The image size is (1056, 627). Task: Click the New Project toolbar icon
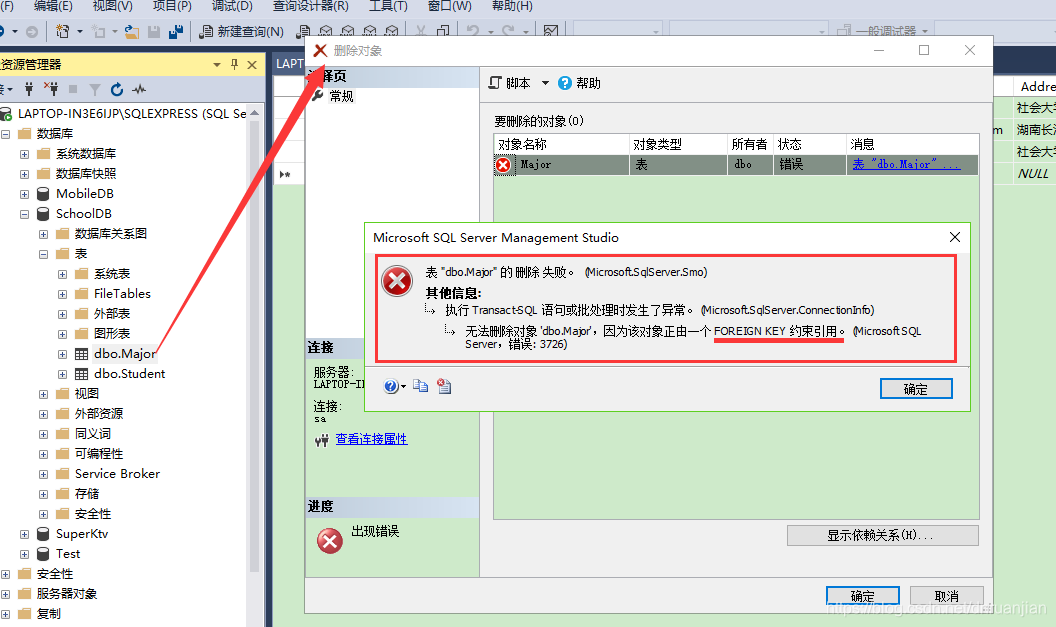[63, 31]
